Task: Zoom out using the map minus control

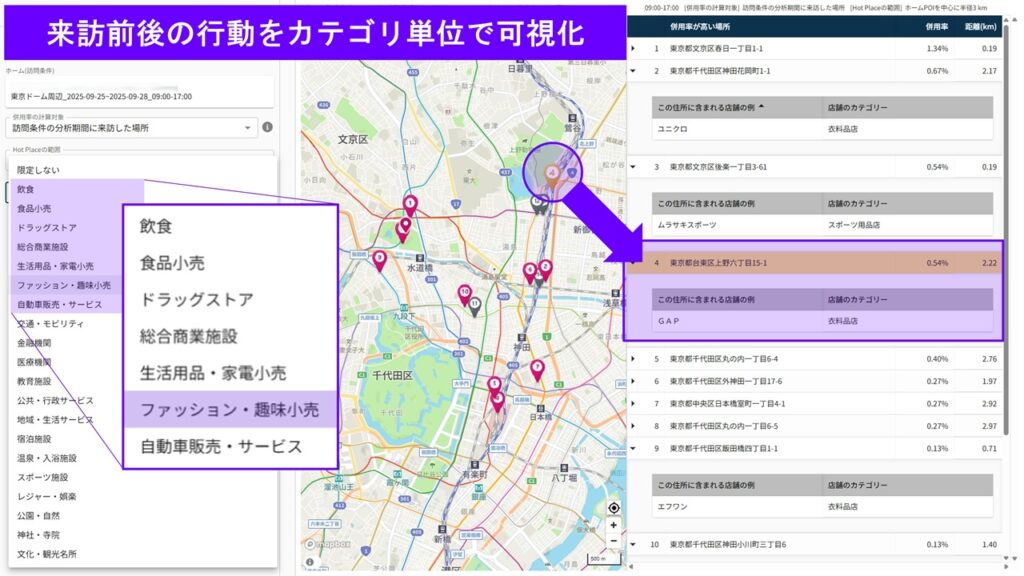Action: coord(613,540)
